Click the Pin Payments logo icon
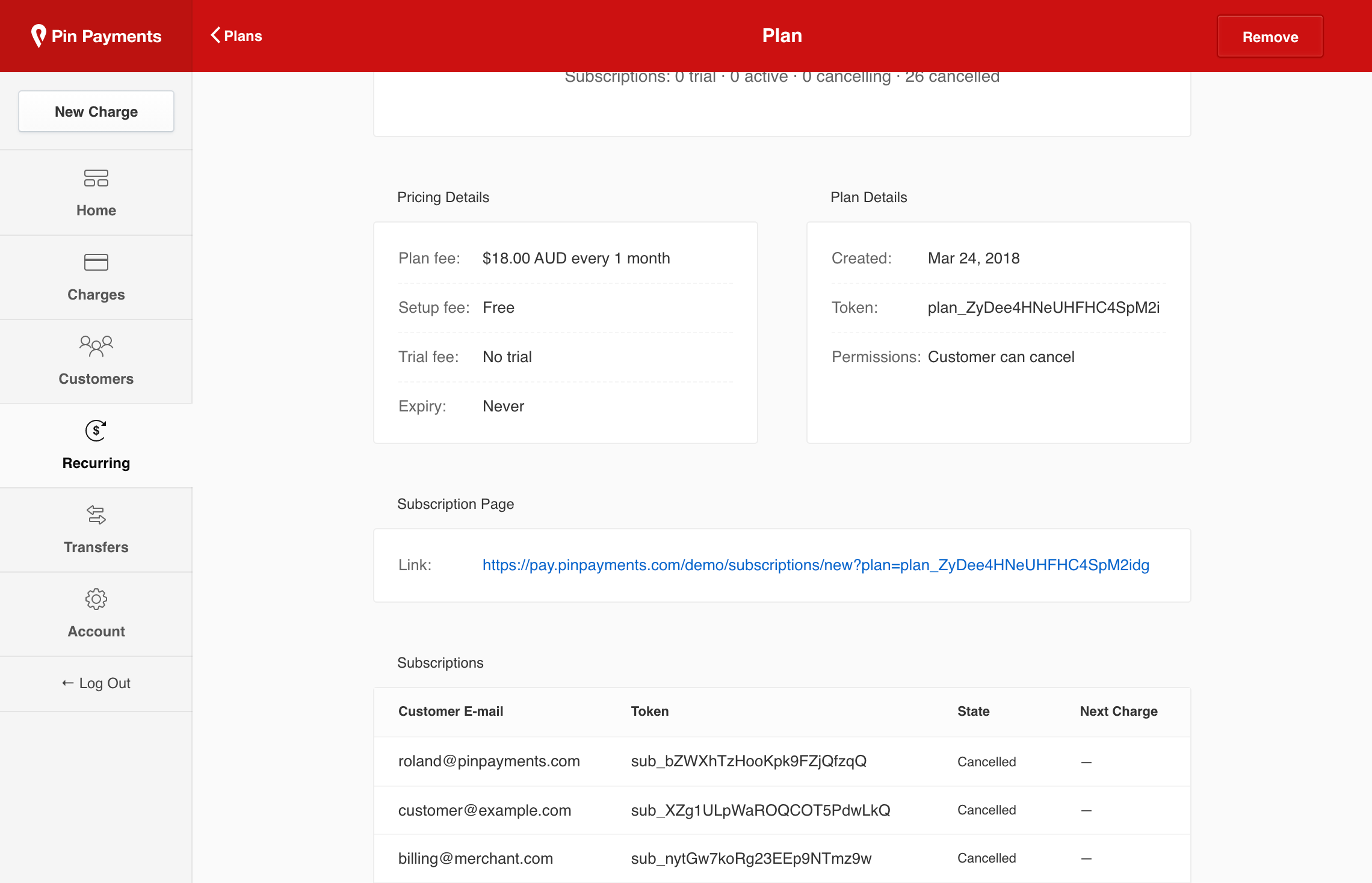The image size is (1372, 883). point(39,36)
